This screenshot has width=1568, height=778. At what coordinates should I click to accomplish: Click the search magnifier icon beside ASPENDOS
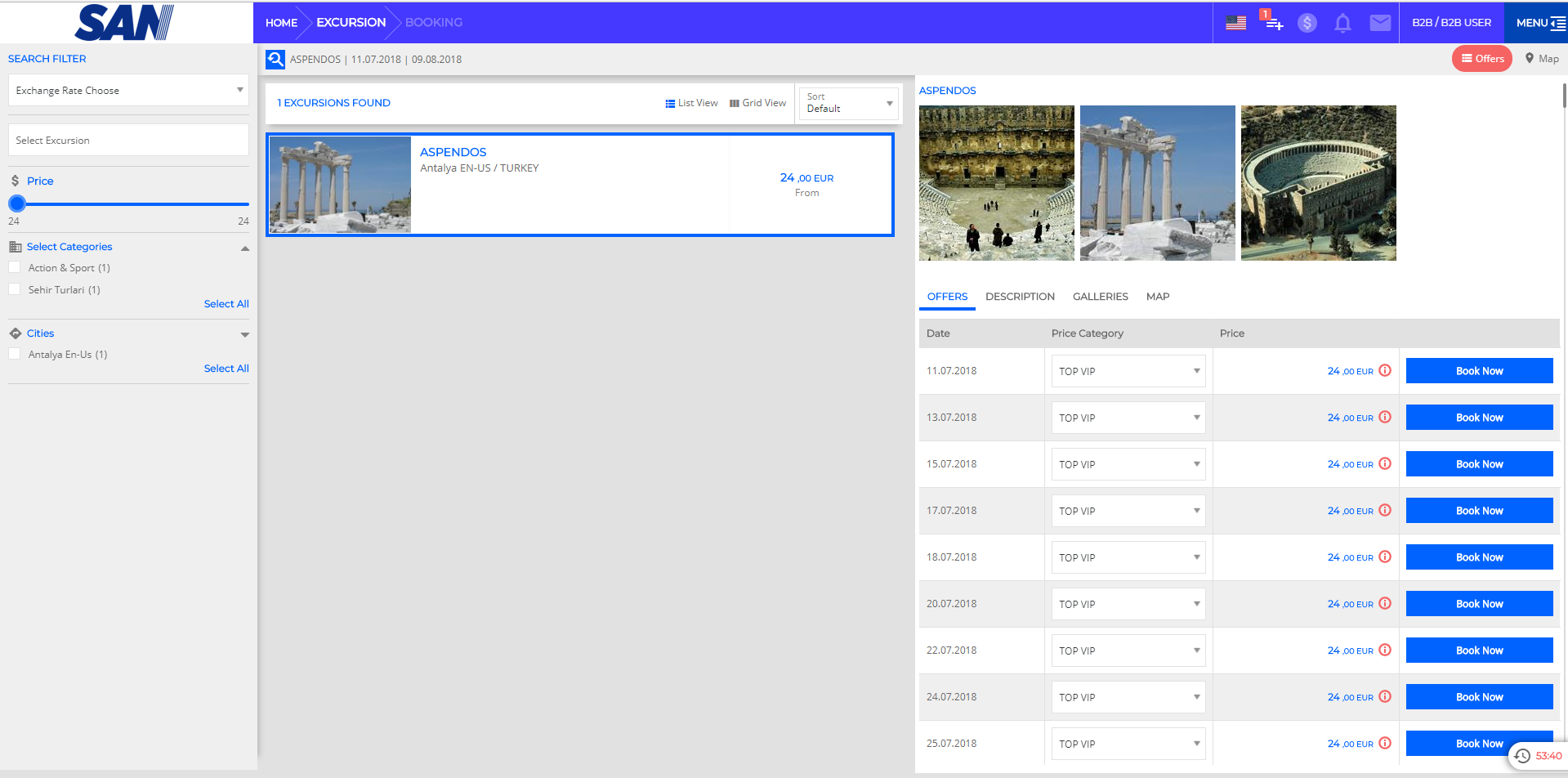pyautogui.click(x=275, y=59)
